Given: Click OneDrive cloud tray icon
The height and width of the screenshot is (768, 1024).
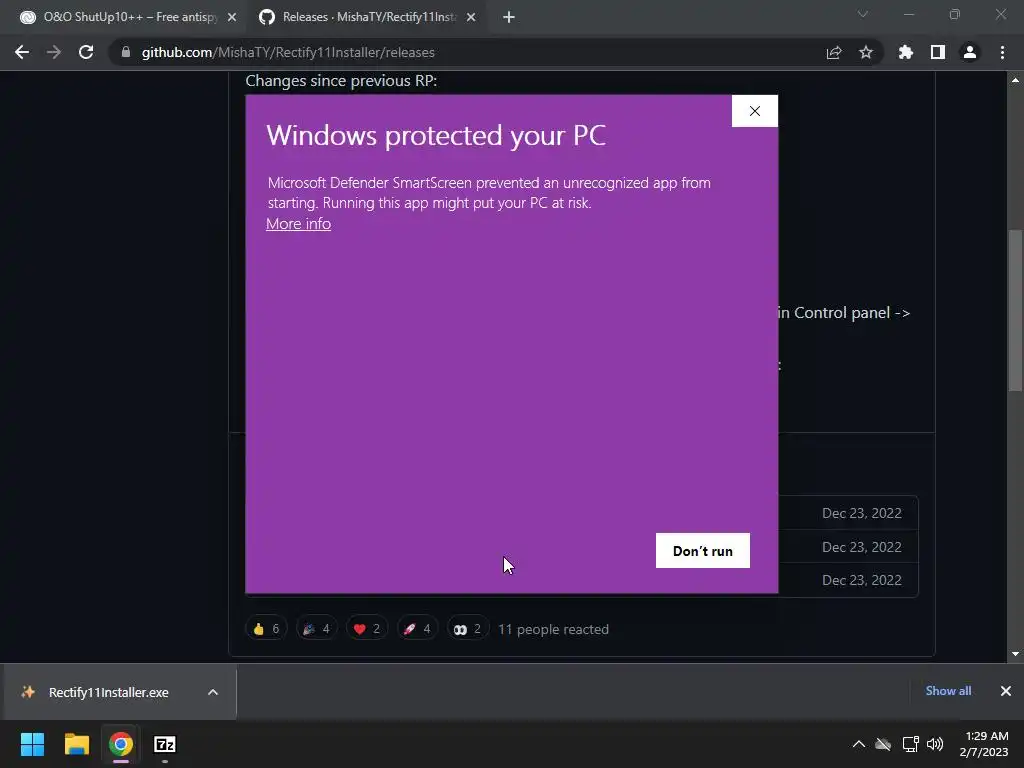Looking at the screenshot, I should pos(884,744).
